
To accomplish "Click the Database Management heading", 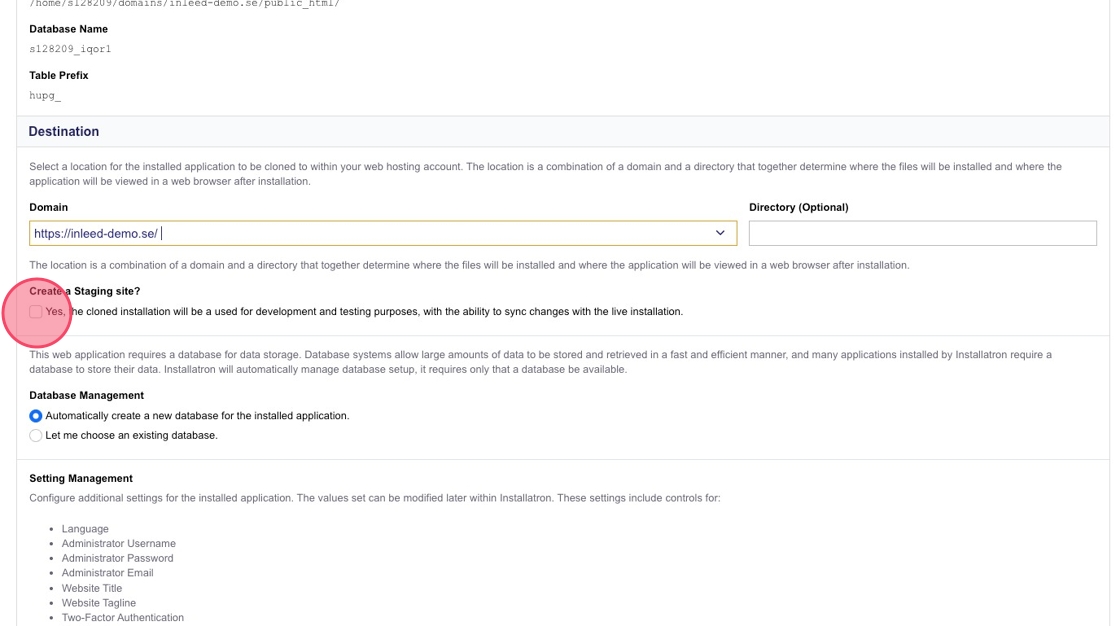I will pos(86,396).
